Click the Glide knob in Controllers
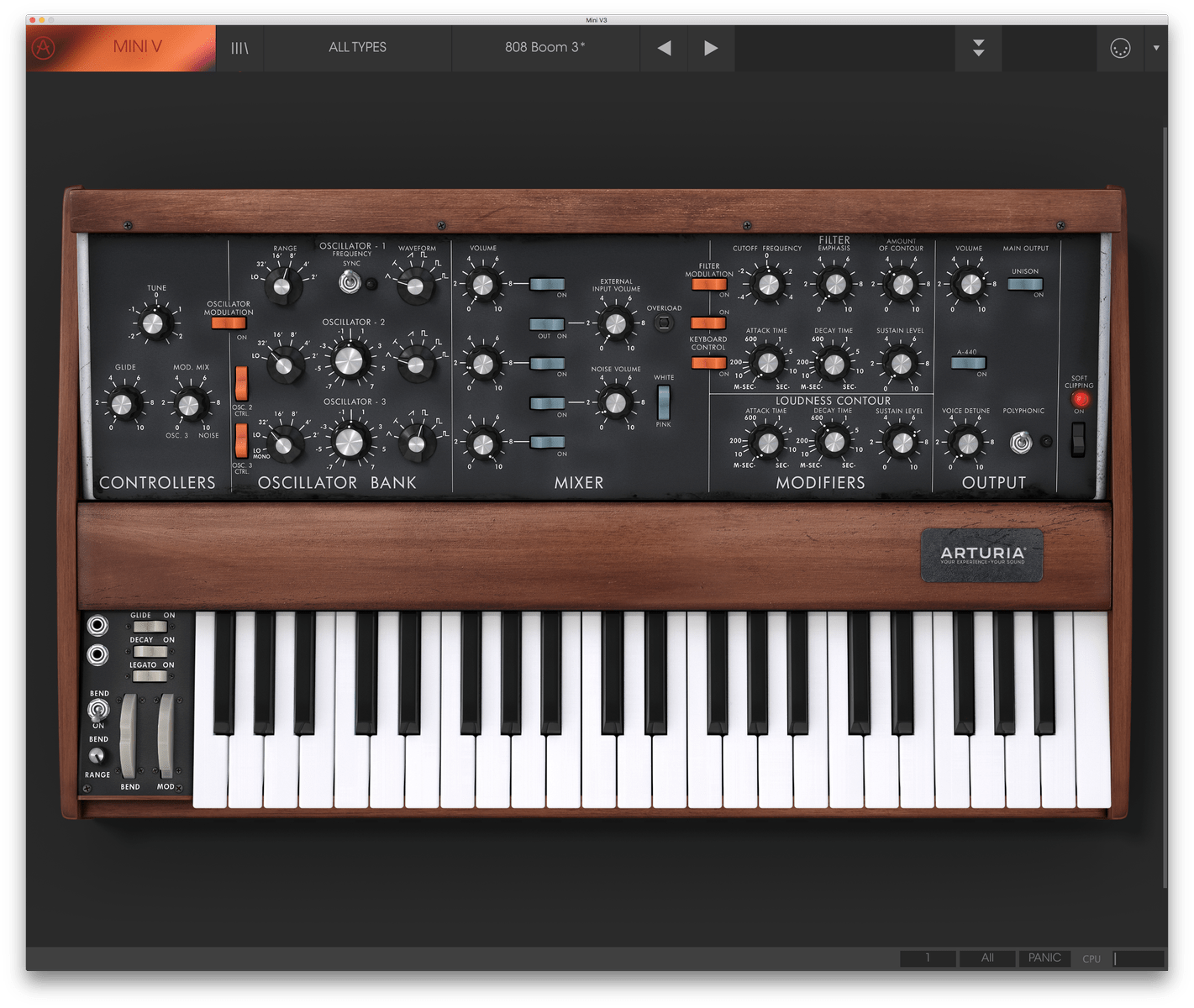Image resolution: width=1194 pixels, height=1008 pixels. coord(123,404)
